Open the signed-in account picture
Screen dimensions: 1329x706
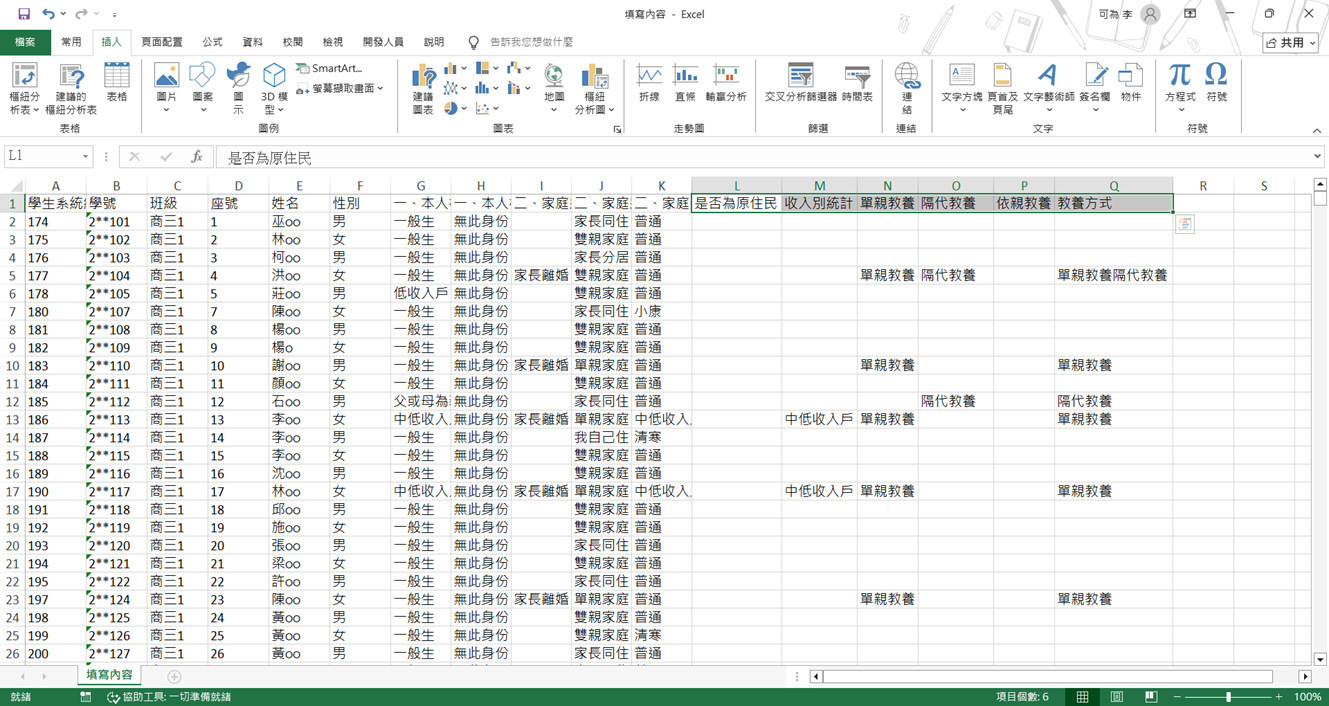pos(1150,14)
